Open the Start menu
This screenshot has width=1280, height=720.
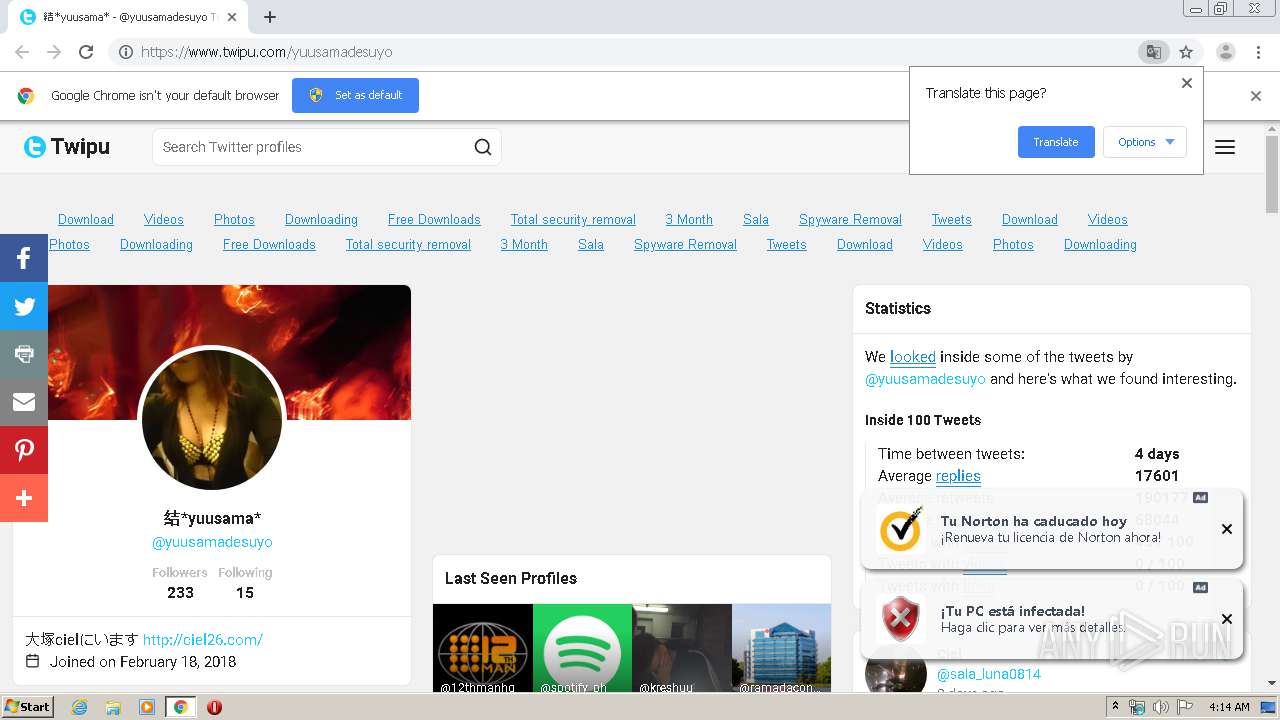coord(28,707)
